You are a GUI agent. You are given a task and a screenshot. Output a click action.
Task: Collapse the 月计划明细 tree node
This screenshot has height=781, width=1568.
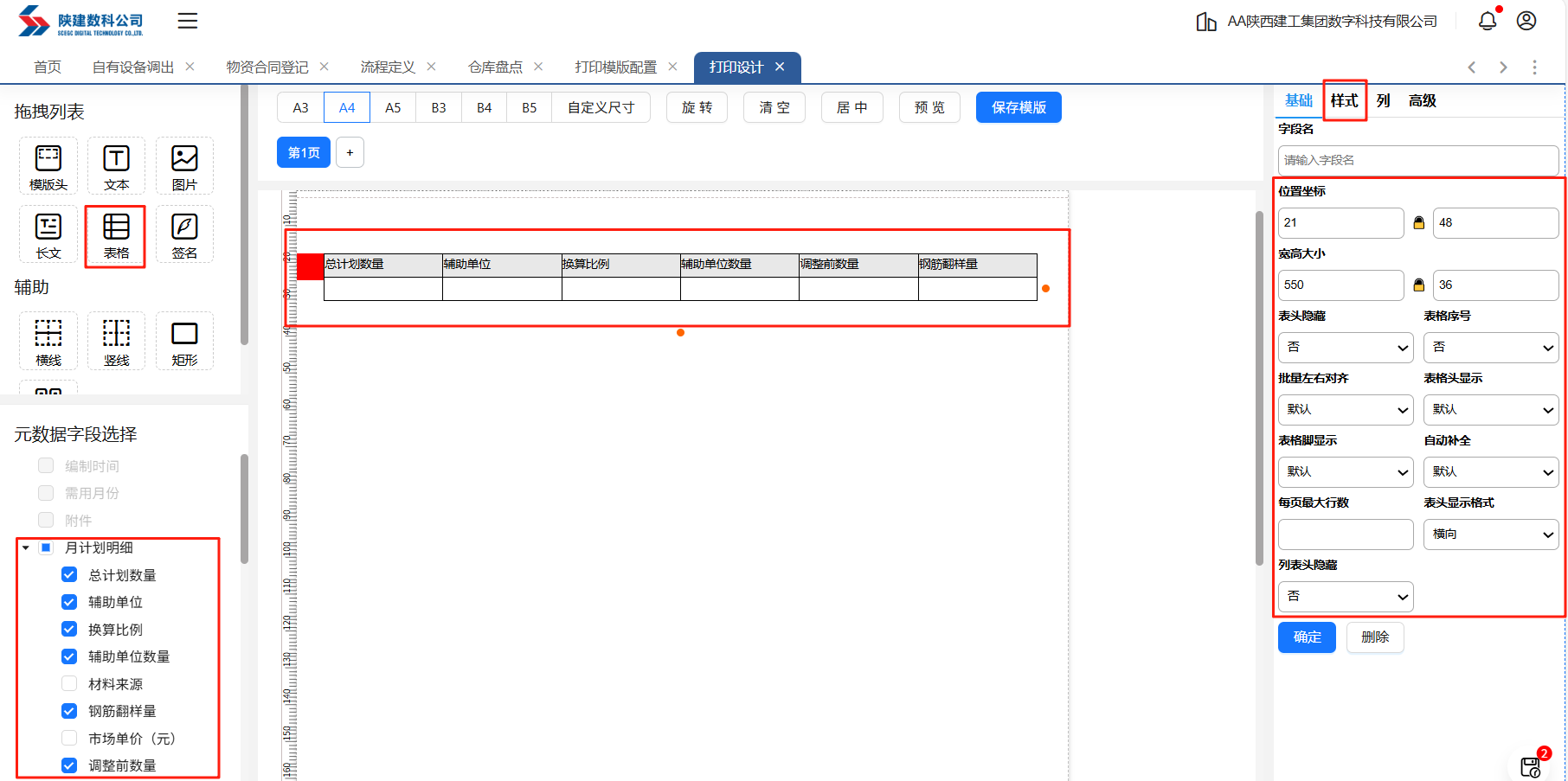(26, 547)
